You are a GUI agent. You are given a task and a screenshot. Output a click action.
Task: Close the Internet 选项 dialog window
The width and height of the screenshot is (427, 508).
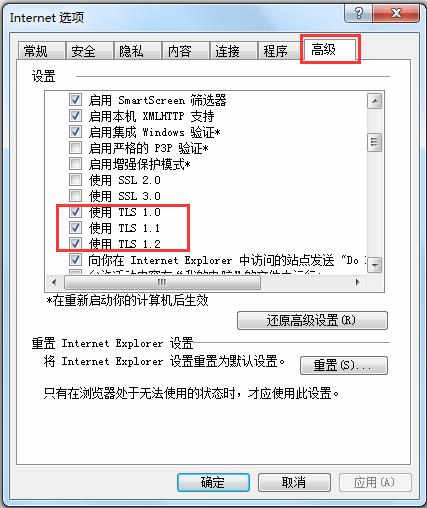pyautogui.click(x=396, y=13)
